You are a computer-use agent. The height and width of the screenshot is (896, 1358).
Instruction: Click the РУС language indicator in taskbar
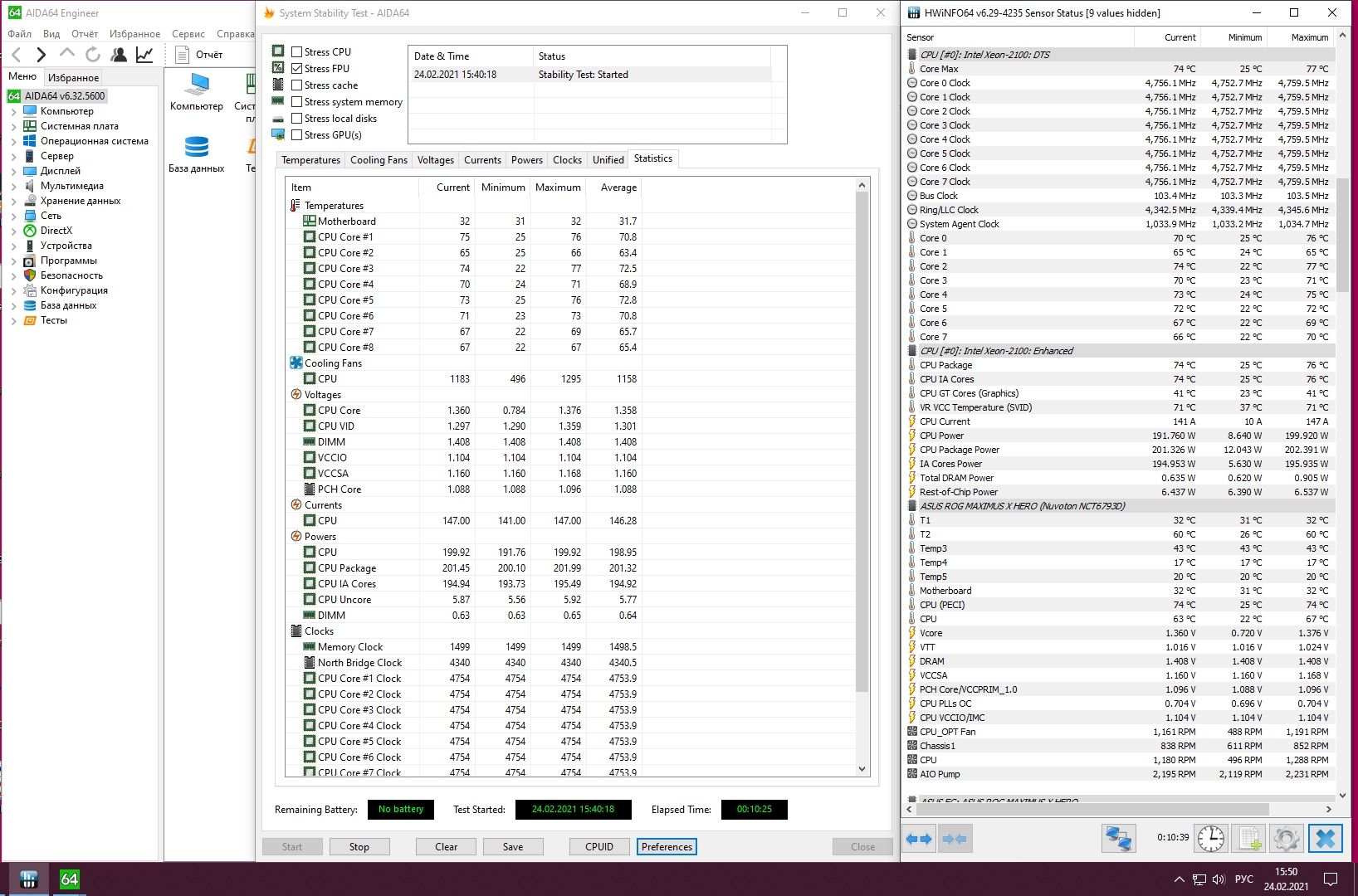(x=1243, y=879)
